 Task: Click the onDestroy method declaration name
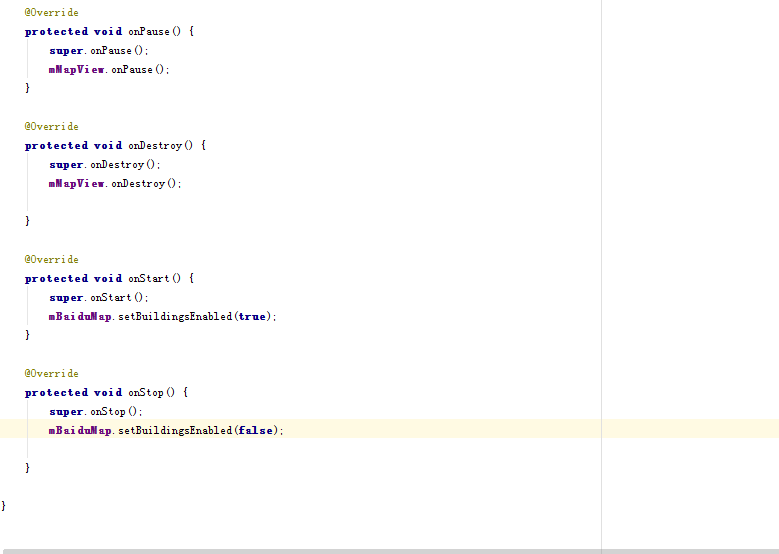[155, 146]
